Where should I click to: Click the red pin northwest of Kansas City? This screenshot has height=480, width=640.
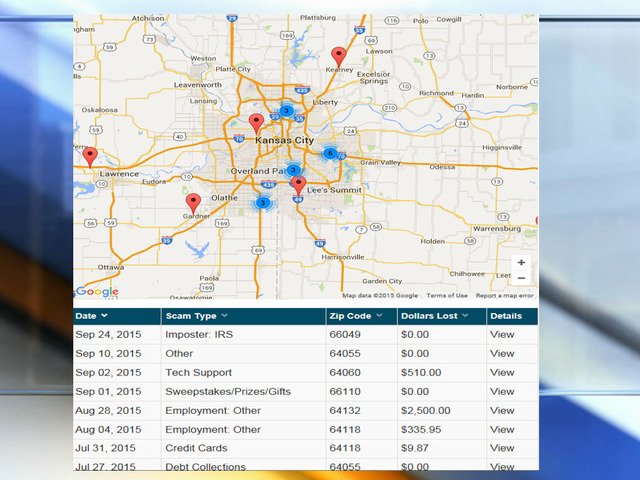[x=256, y=124]
